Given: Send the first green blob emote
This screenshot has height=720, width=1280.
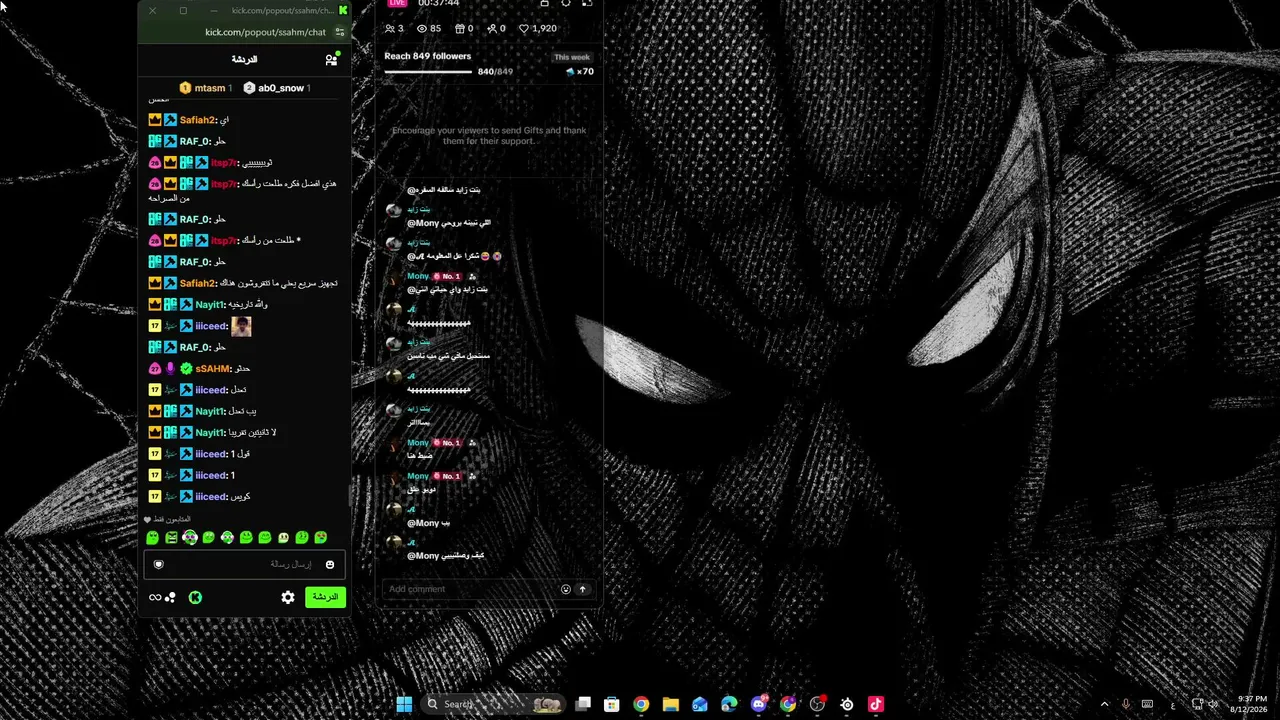Looking at the screenshot, I should coord(152,538).
